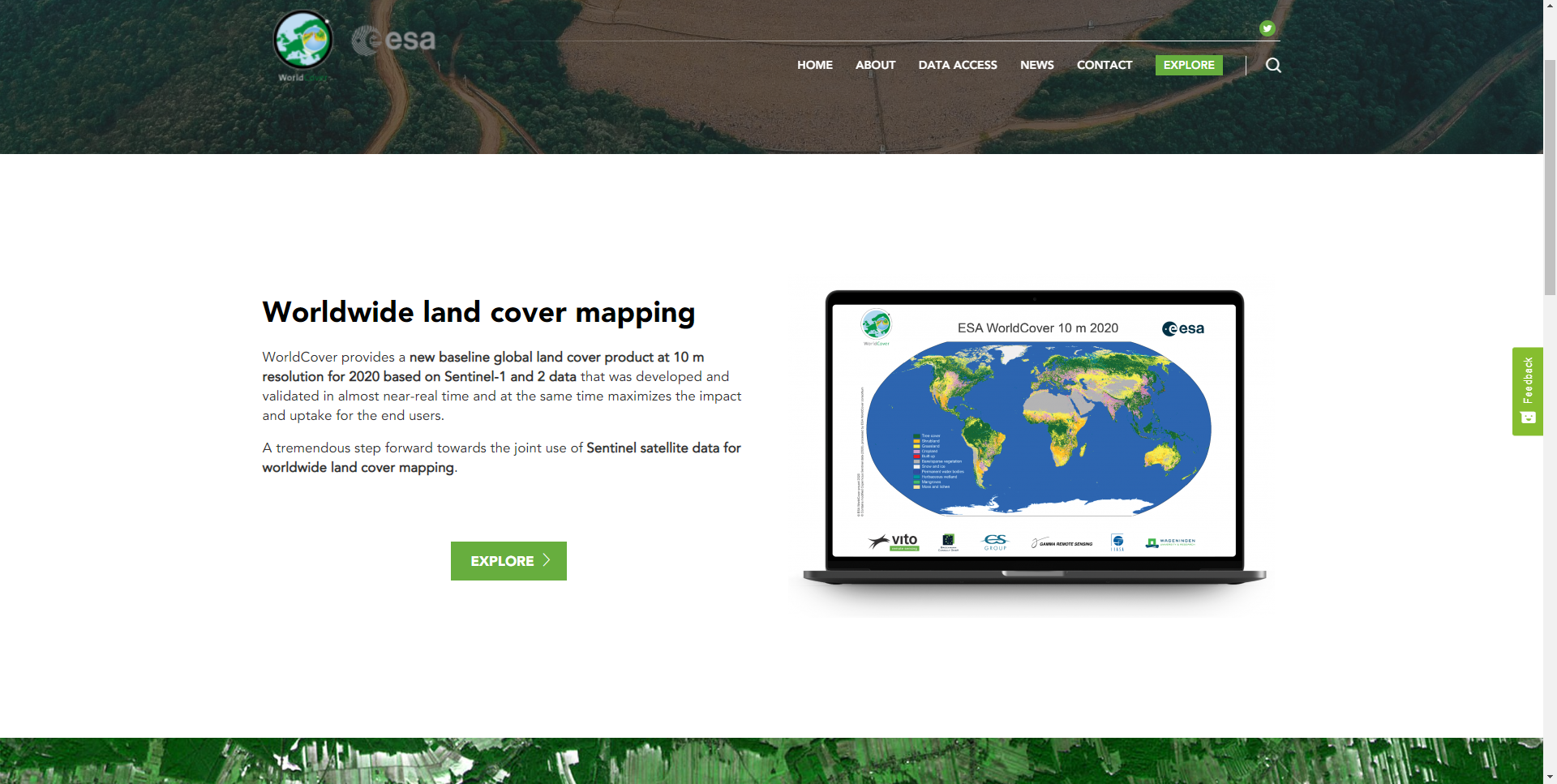Select the Wageningen University logo
The height and width of the screenshot is (784, 1557).
[1169, 542]
